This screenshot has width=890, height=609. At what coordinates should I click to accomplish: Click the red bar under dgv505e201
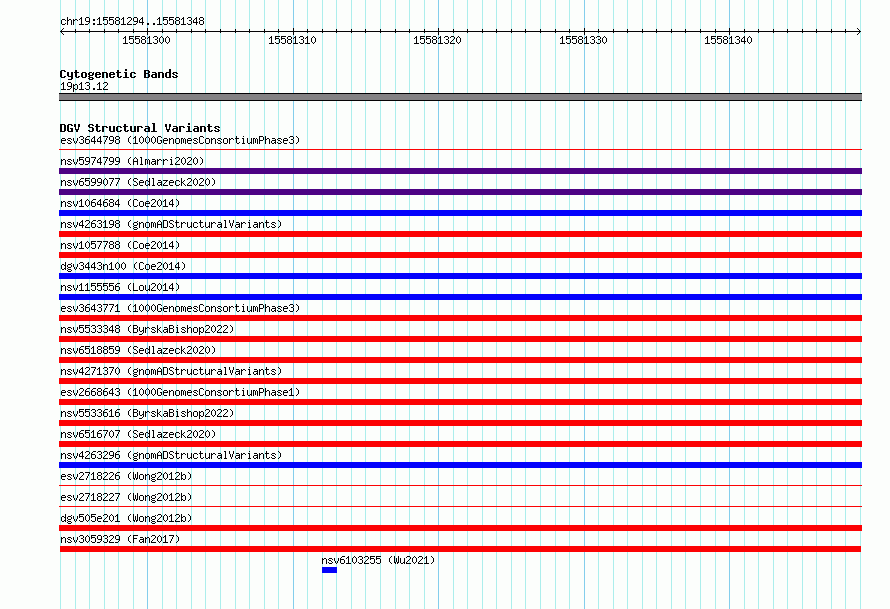(x=460, y=528)
